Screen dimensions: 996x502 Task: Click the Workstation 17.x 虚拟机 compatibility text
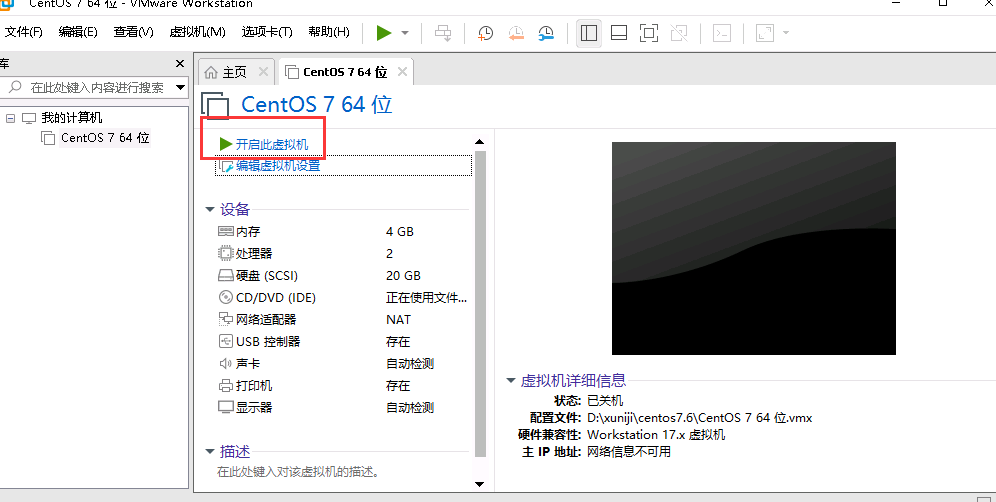point(656,435)
